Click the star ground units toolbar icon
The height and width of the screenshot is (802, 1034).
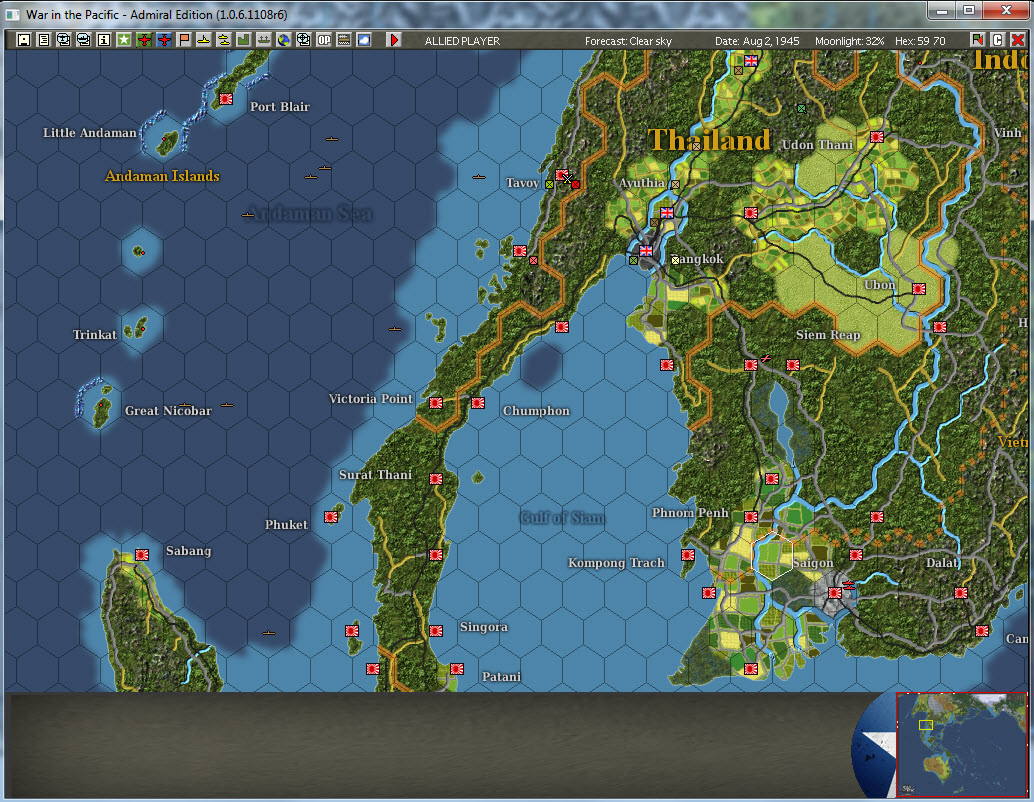tap(124, 40)
